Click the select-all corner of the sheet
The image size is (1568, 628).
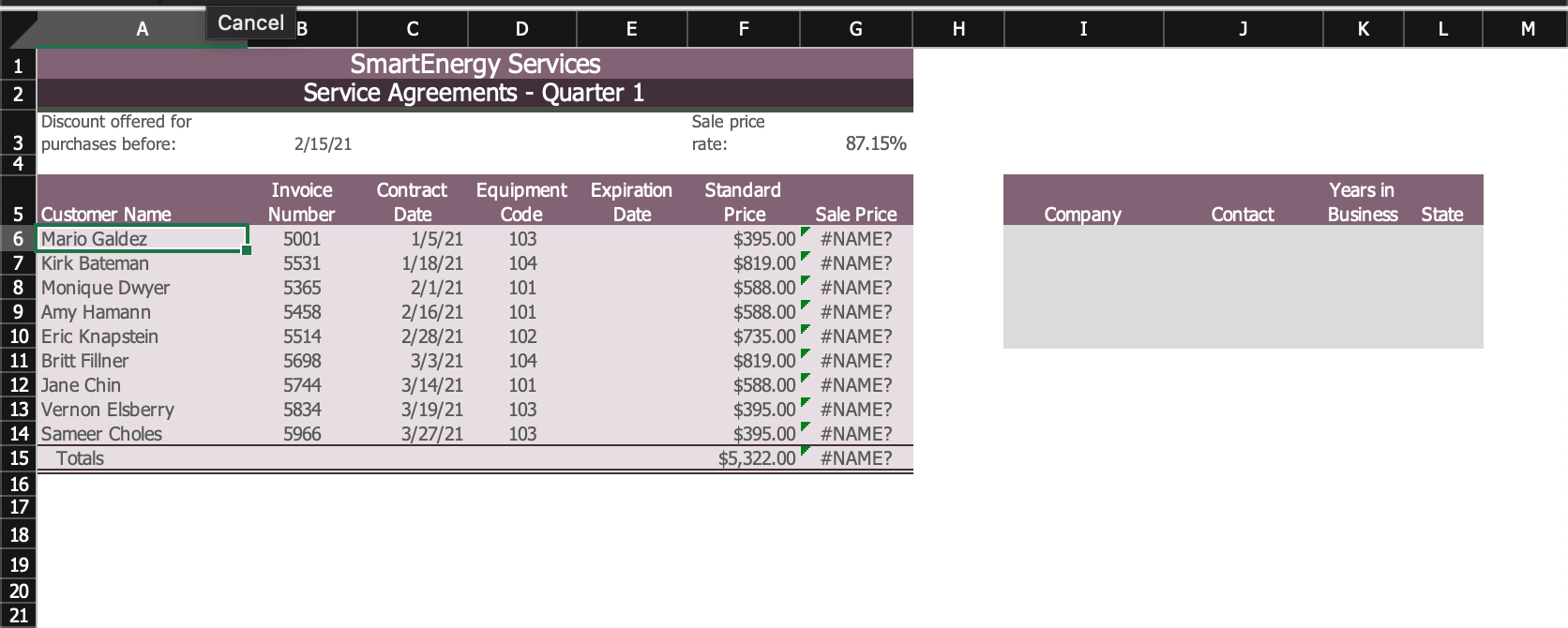click(x=18, y=29)
